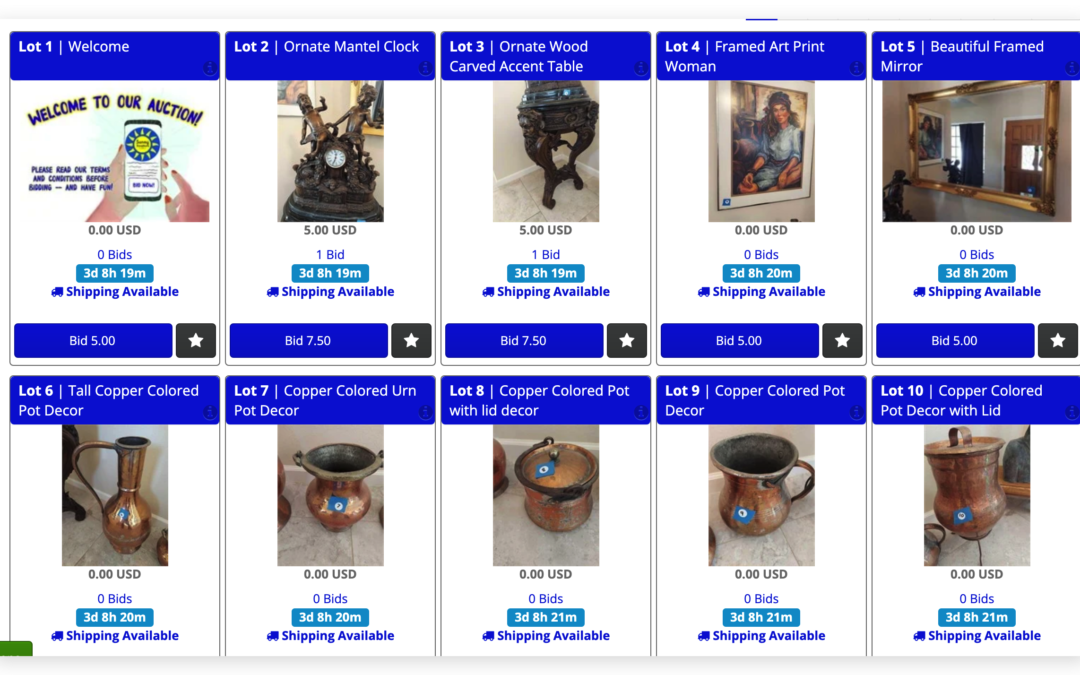1080x675 pixels.
Task: Click Bid 7.50 for Lot 3 accent table
Action: coord(524,340)
